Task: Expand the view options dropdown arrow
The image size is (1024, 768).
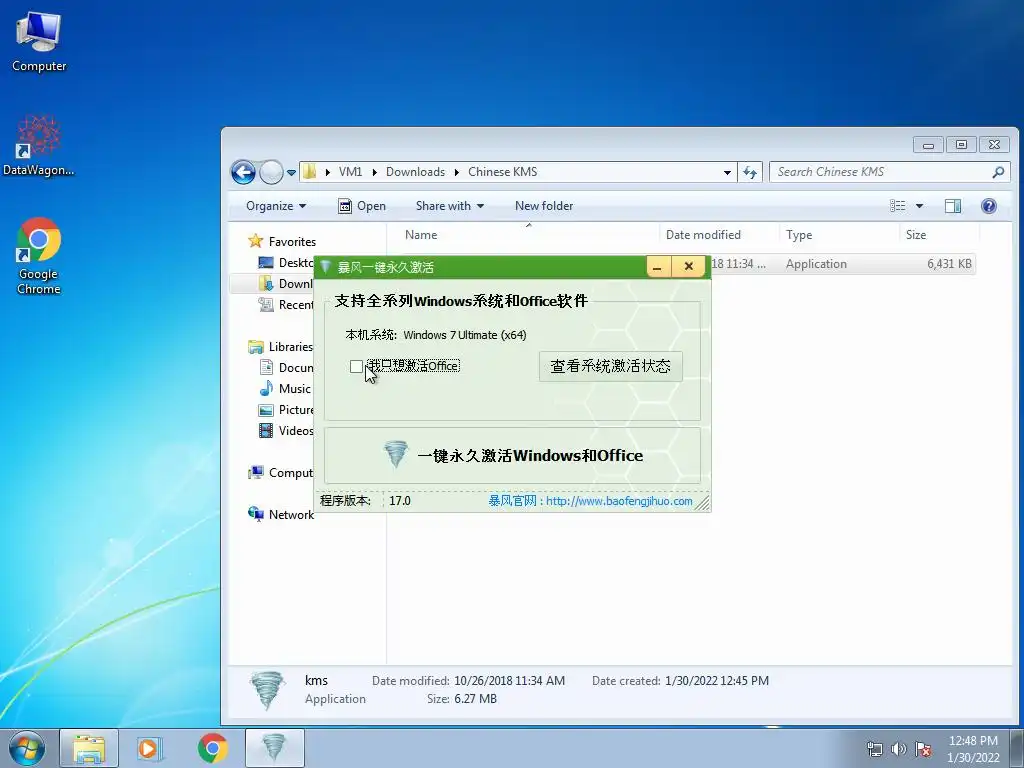Action: point(920,206)
